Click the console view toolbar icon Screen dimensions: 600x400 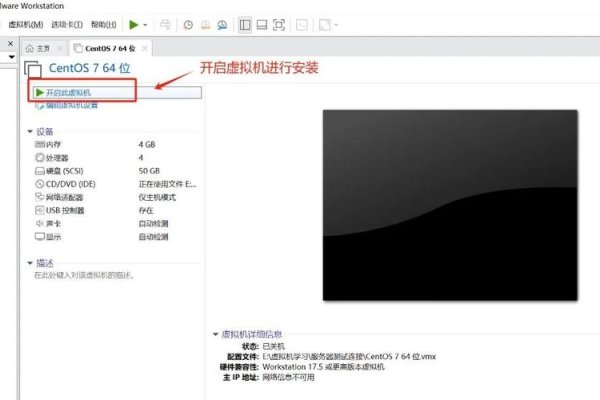[302, 25]
